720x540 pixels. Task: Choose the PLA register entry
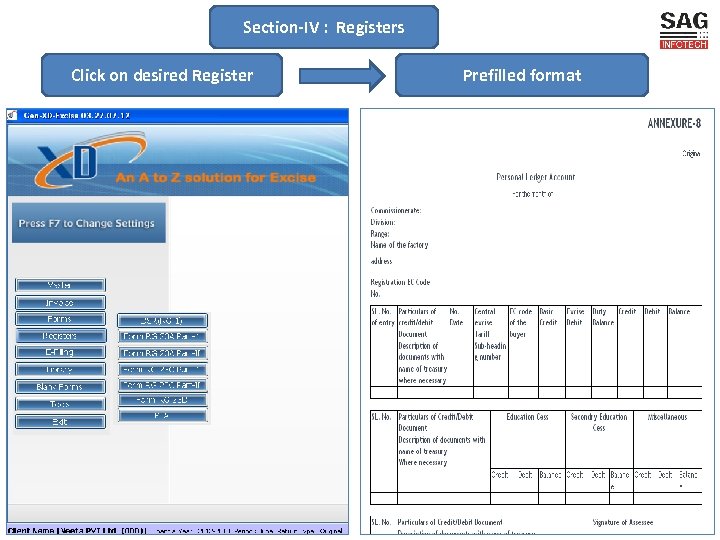(162, 416)
